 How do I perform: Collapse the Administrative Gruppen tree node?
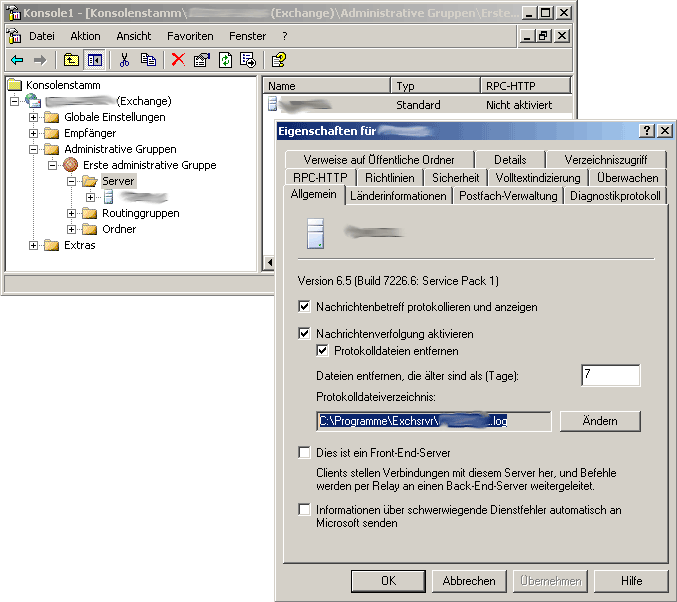click(34, 149)
